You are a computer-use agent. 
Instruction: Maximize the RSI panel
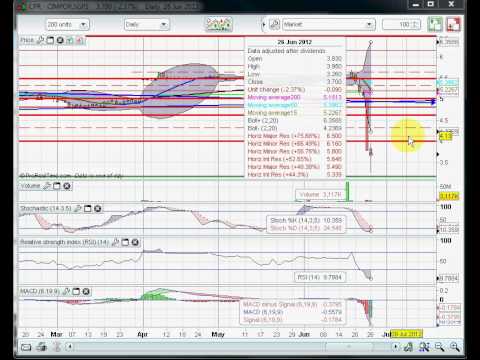click(125, 242)
